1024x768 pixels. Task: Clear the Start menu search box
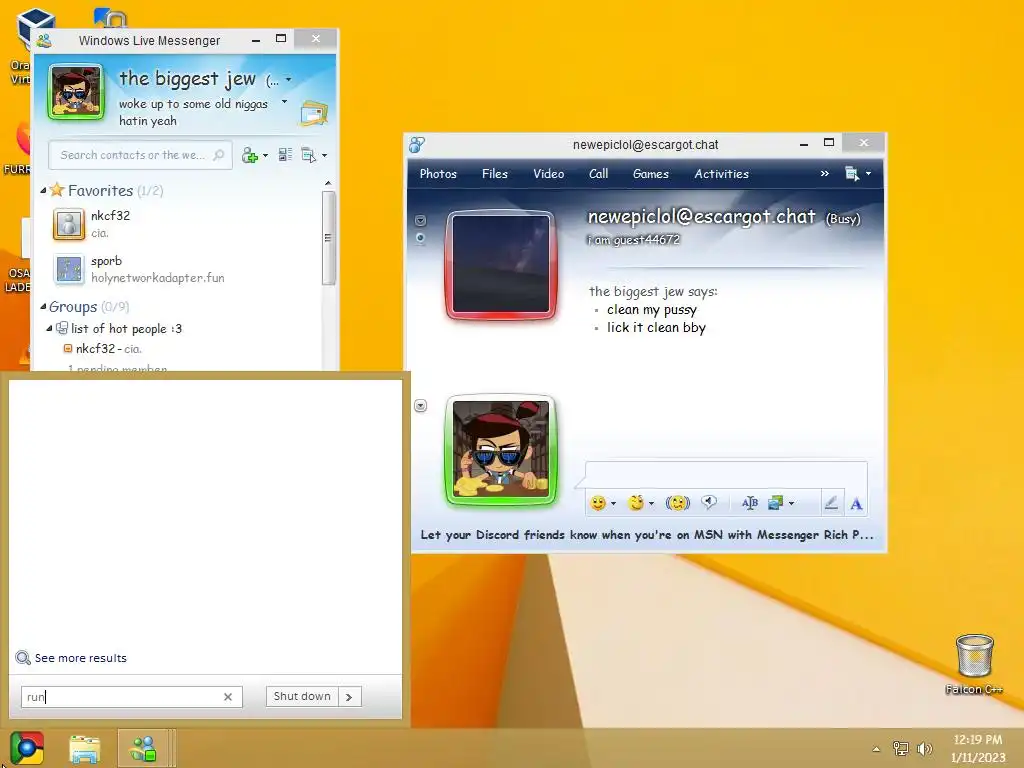click(x=228, y=697)
